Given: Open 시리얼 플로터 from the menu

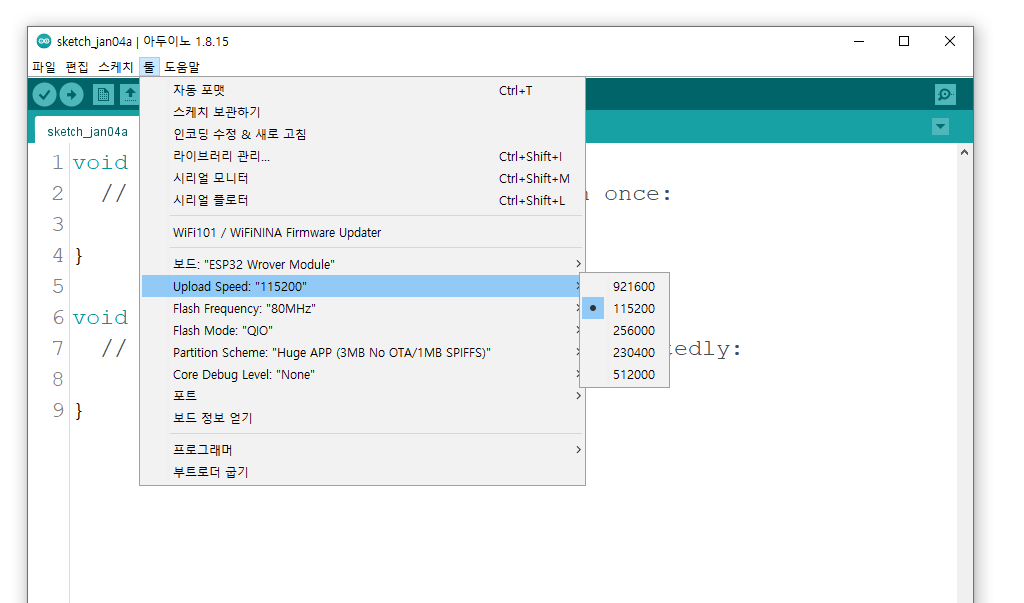Looking at the screenshot, I should tap(362, 200).
